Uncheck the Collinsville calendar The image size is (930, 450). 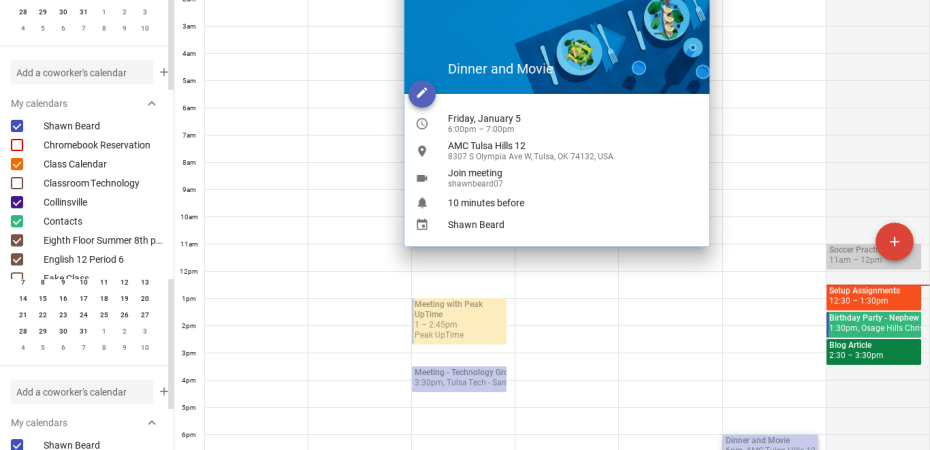[17, 202]
